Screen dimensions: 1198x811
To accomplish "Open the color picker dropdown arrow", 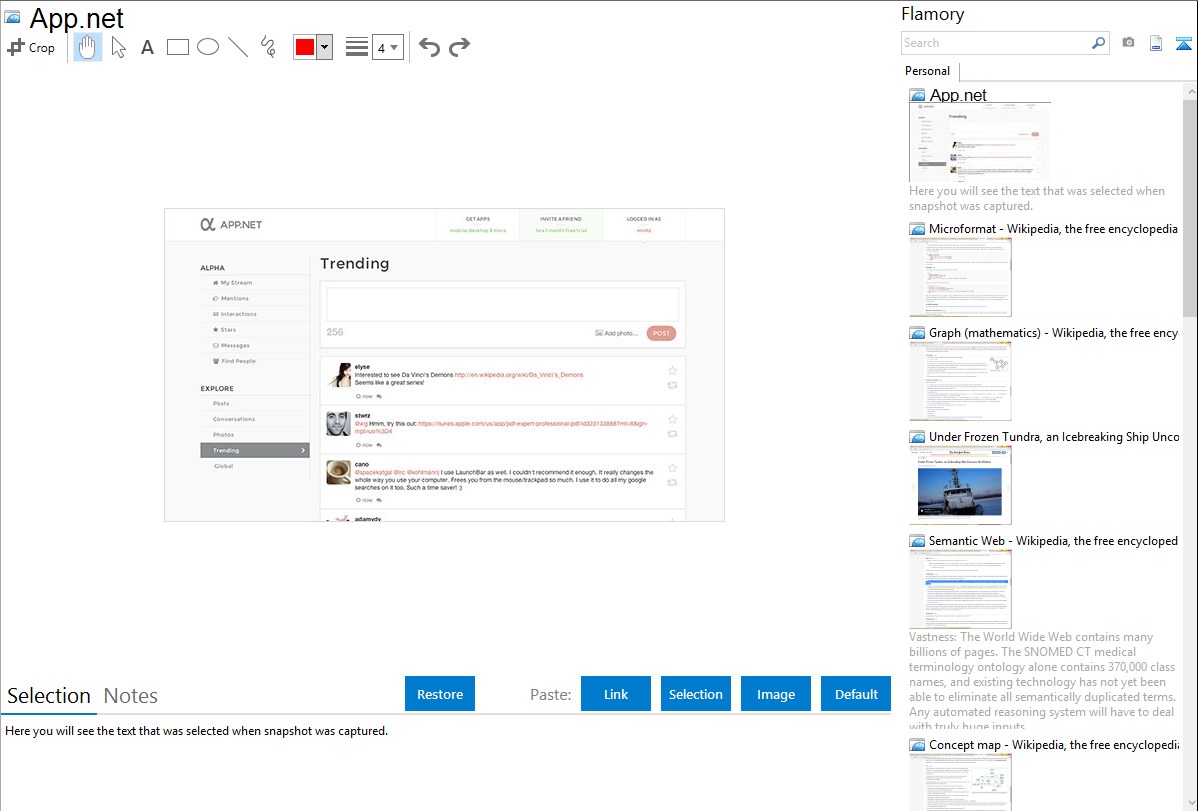I will (x=325, y=47).
